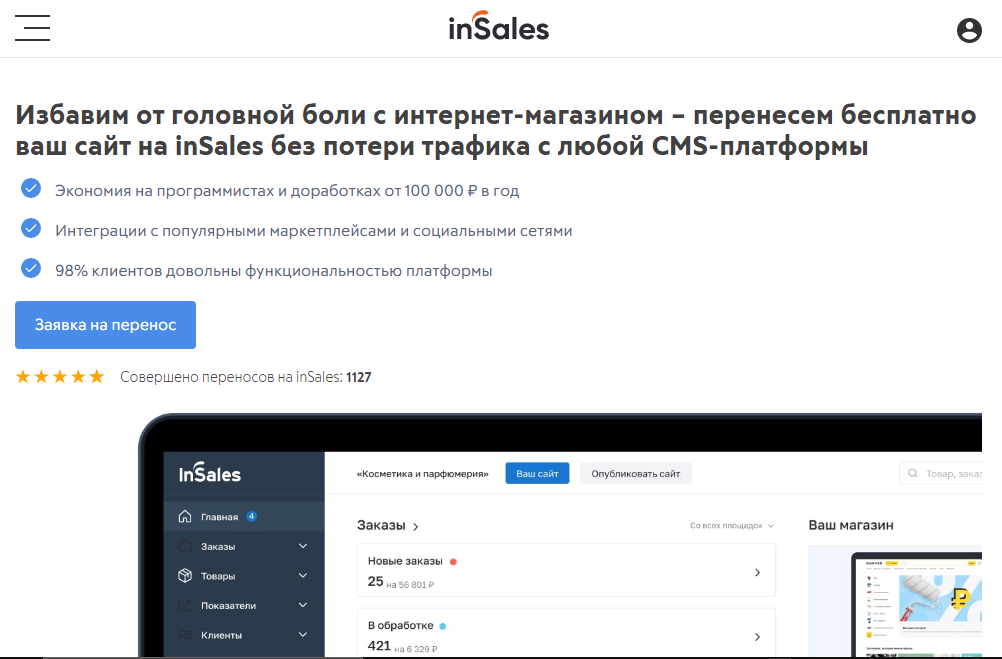Open the "Товары" sidebar menu item
Screen dimensions: 1002x659
pos(244,575)
